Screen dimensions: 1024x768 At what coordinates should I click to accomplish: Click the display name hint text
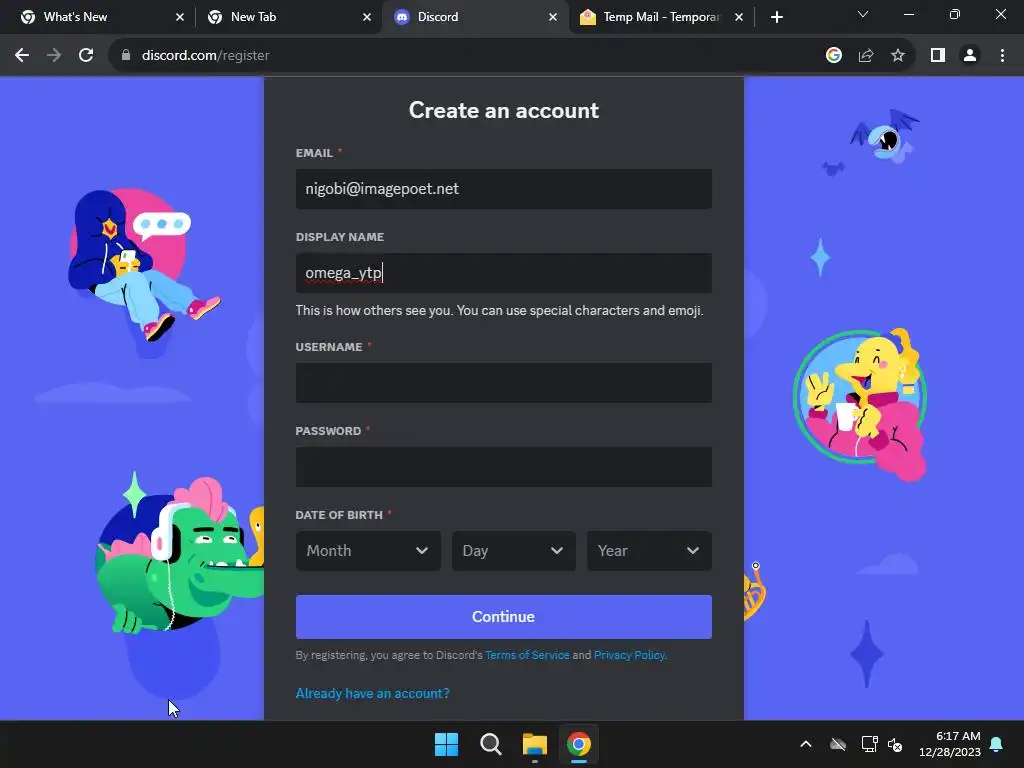click(500, 311)
